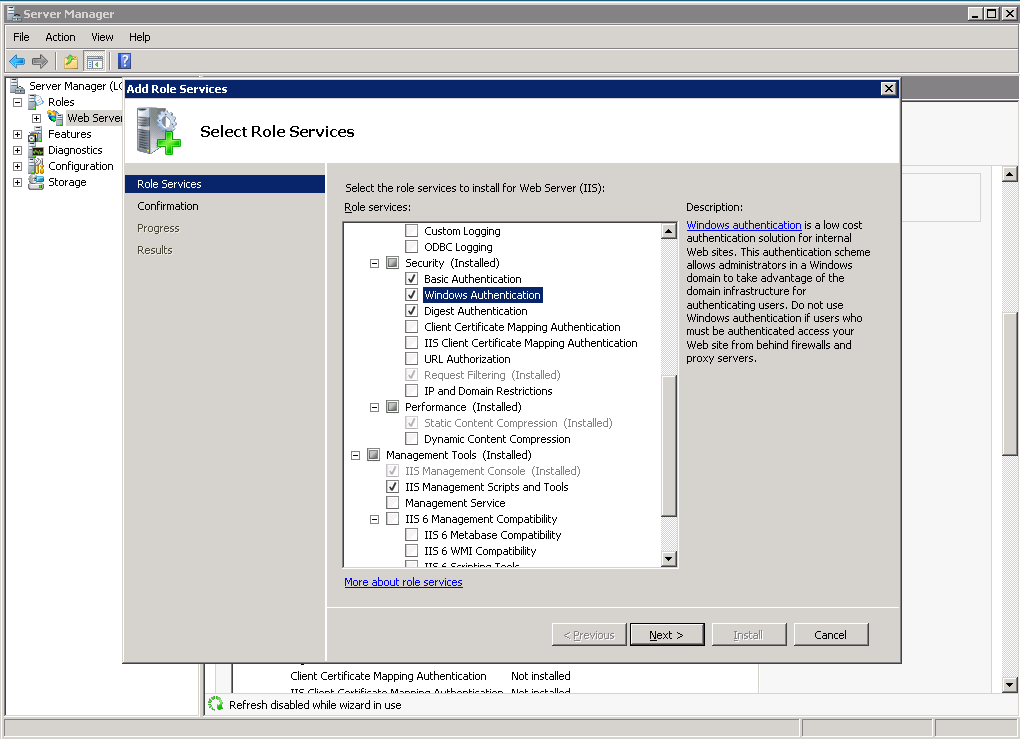Click the blue Help question mark icon

tap(124, 61)
